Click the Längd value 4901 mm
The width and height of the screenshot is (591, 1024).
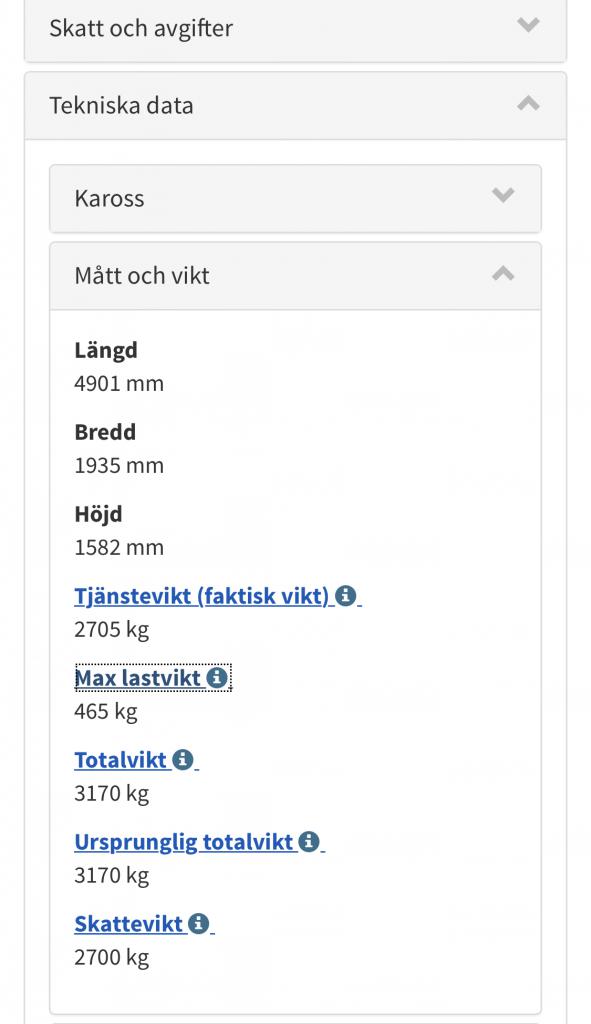click(119, 383)
